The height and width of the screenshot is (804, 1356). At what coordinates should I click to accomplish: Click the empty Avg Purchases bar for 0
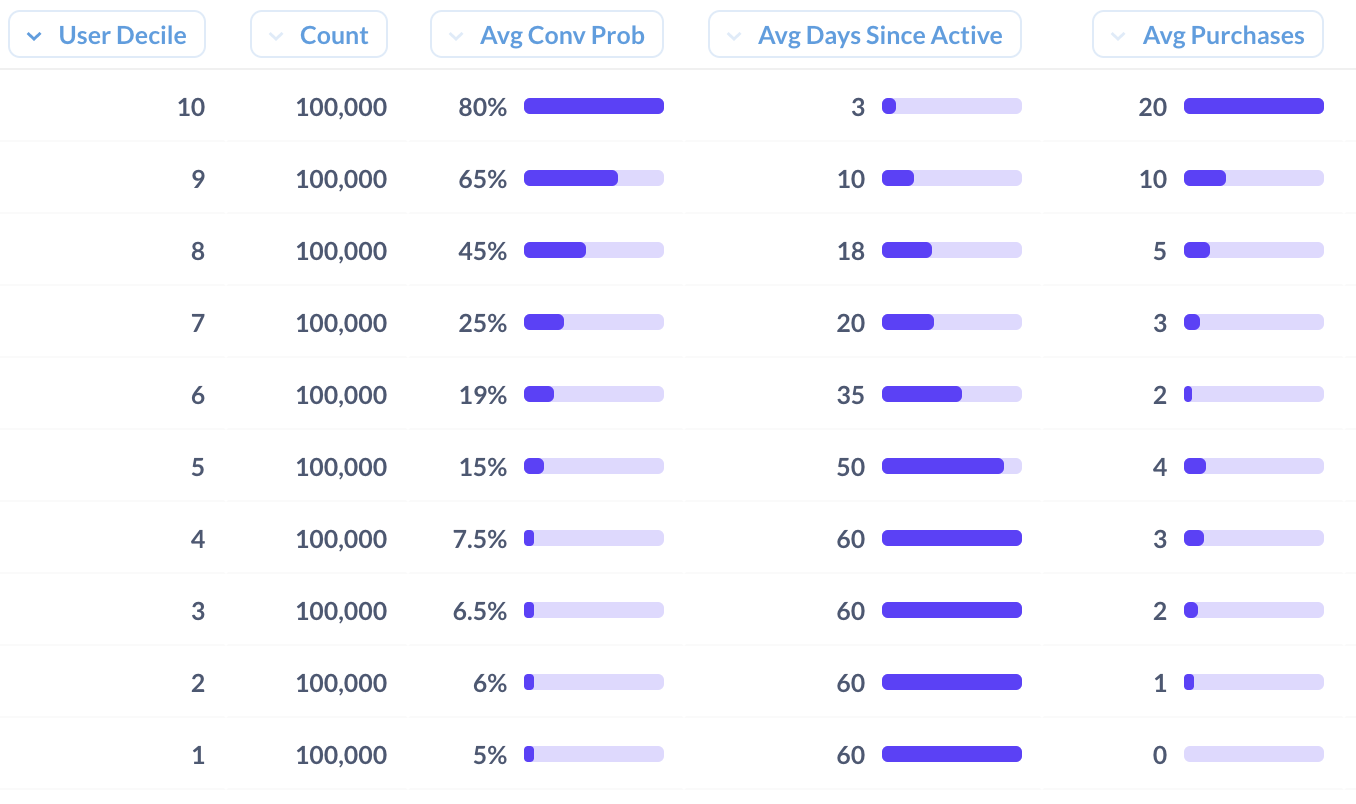tap(1254, 754)
